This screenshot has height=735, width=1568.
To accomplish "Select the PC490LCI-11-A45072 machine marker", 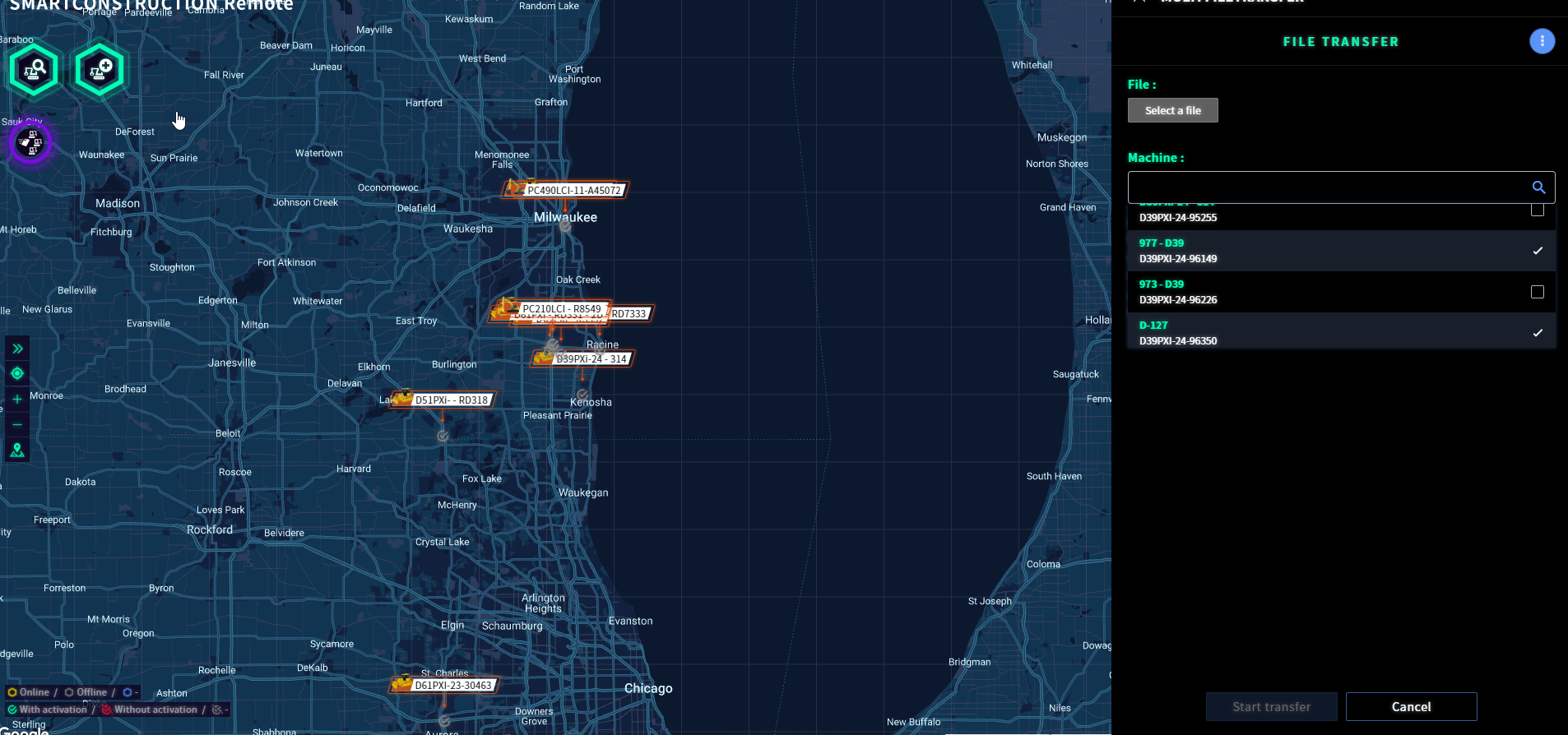I will click(x=573, y=191).
